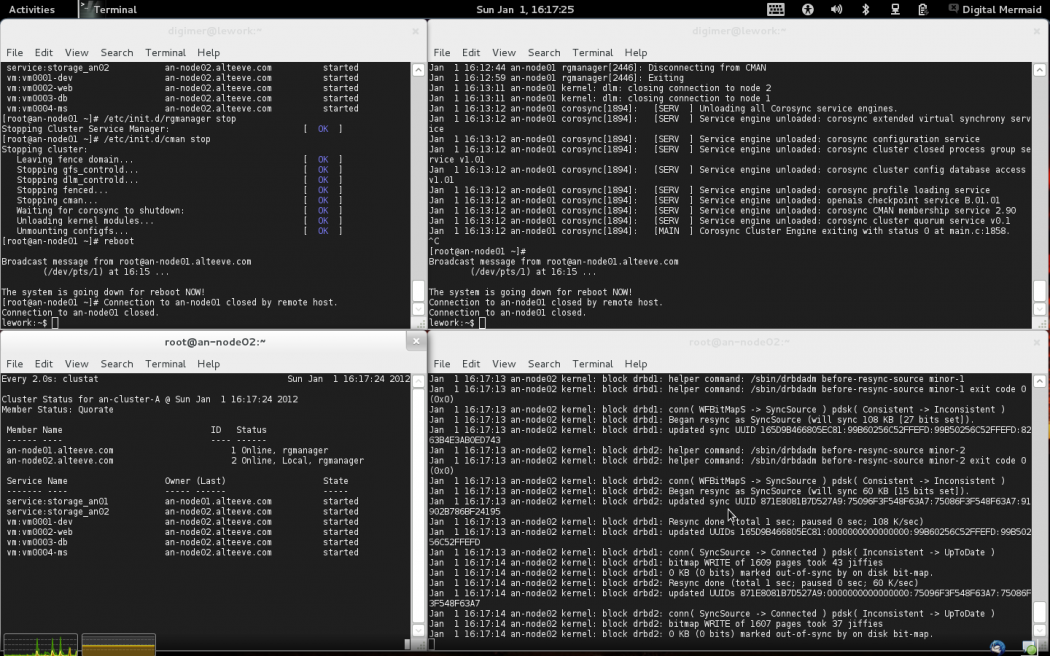
Task: Open the Bluetooth status menu
Action: [x=866, y=9]
